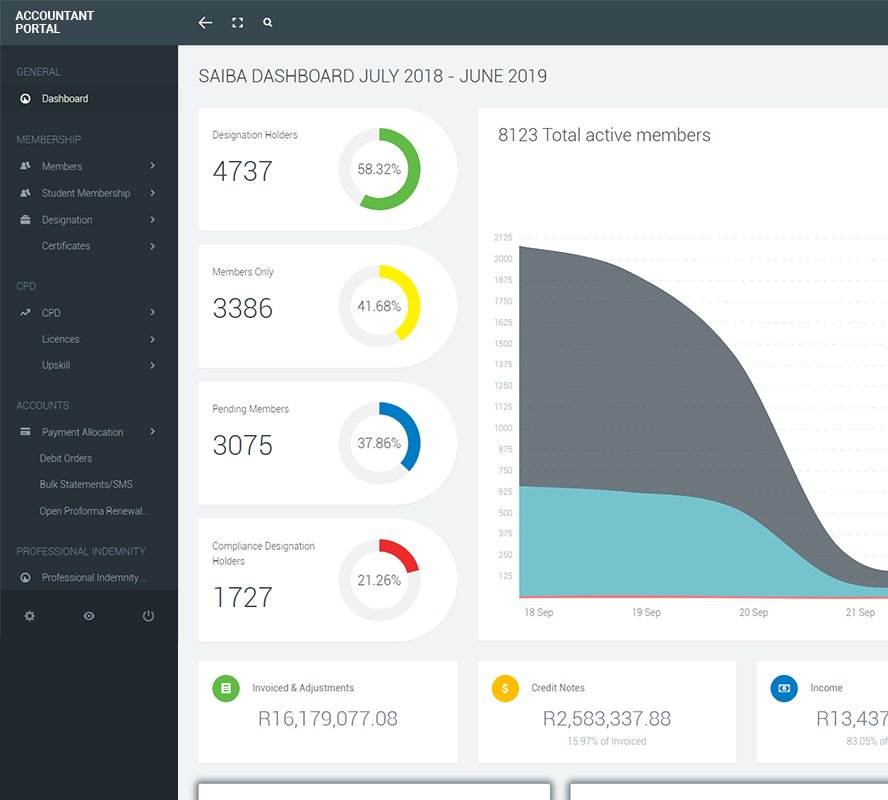The image size is (888, 800).
Task: Expand the Payment Allocation chevron
Action: pos(152,432)
